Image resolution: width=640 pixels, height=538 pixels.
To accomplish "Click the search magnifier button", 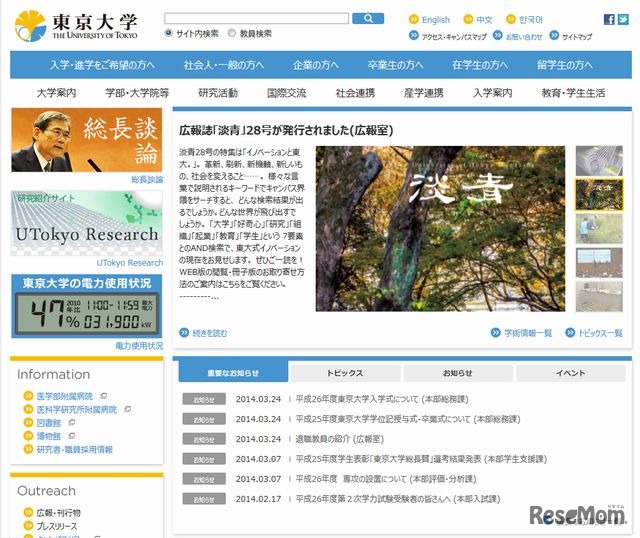I will 368,18.
